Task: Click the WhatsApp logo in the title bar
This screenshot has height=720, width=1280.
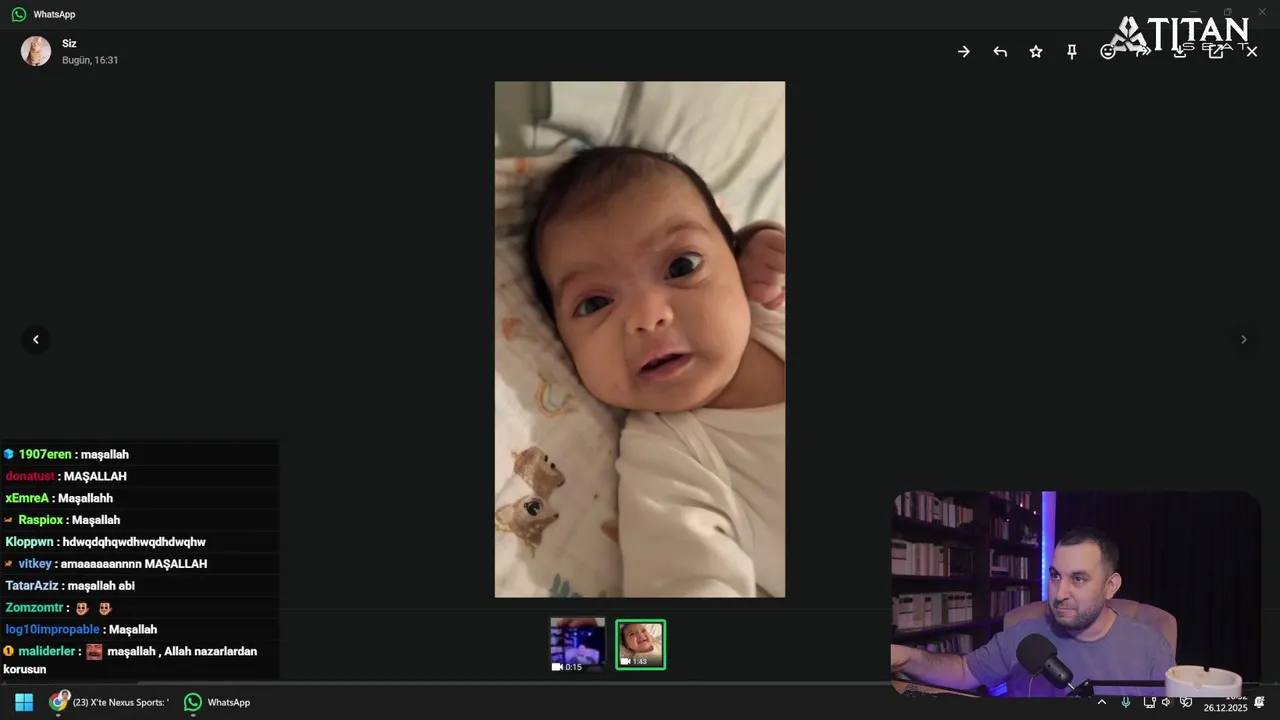Action: (19, 14)
